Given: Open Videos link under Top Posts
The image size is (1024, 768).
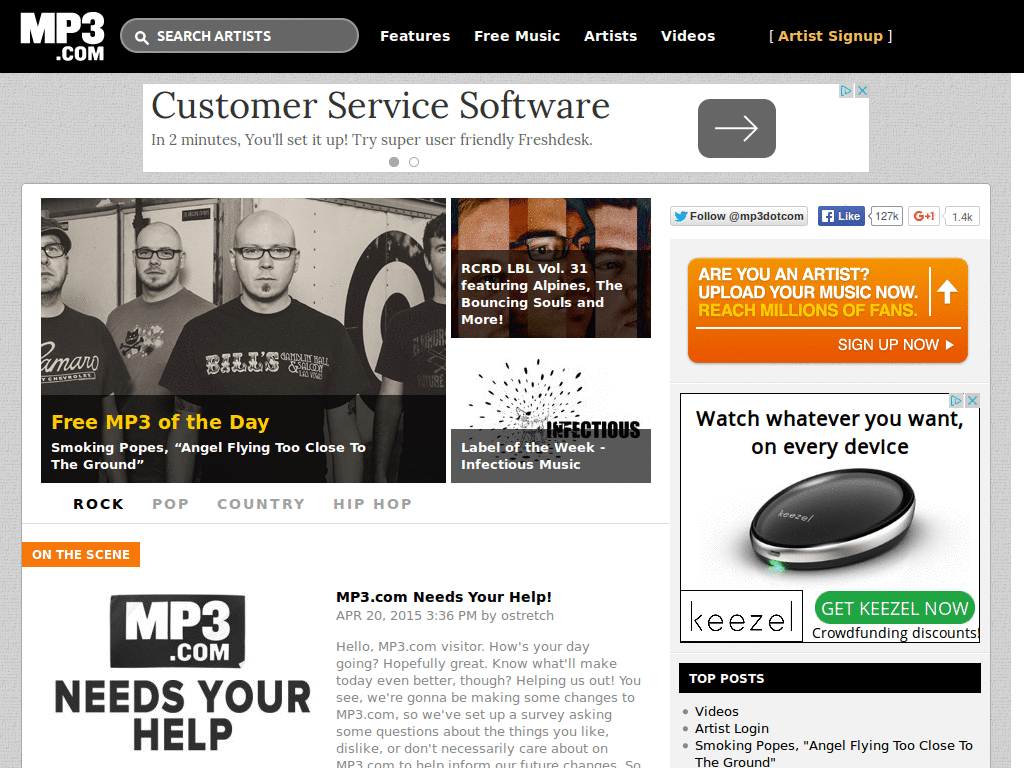Looking at the screenshot, I should tap(716, 711).
